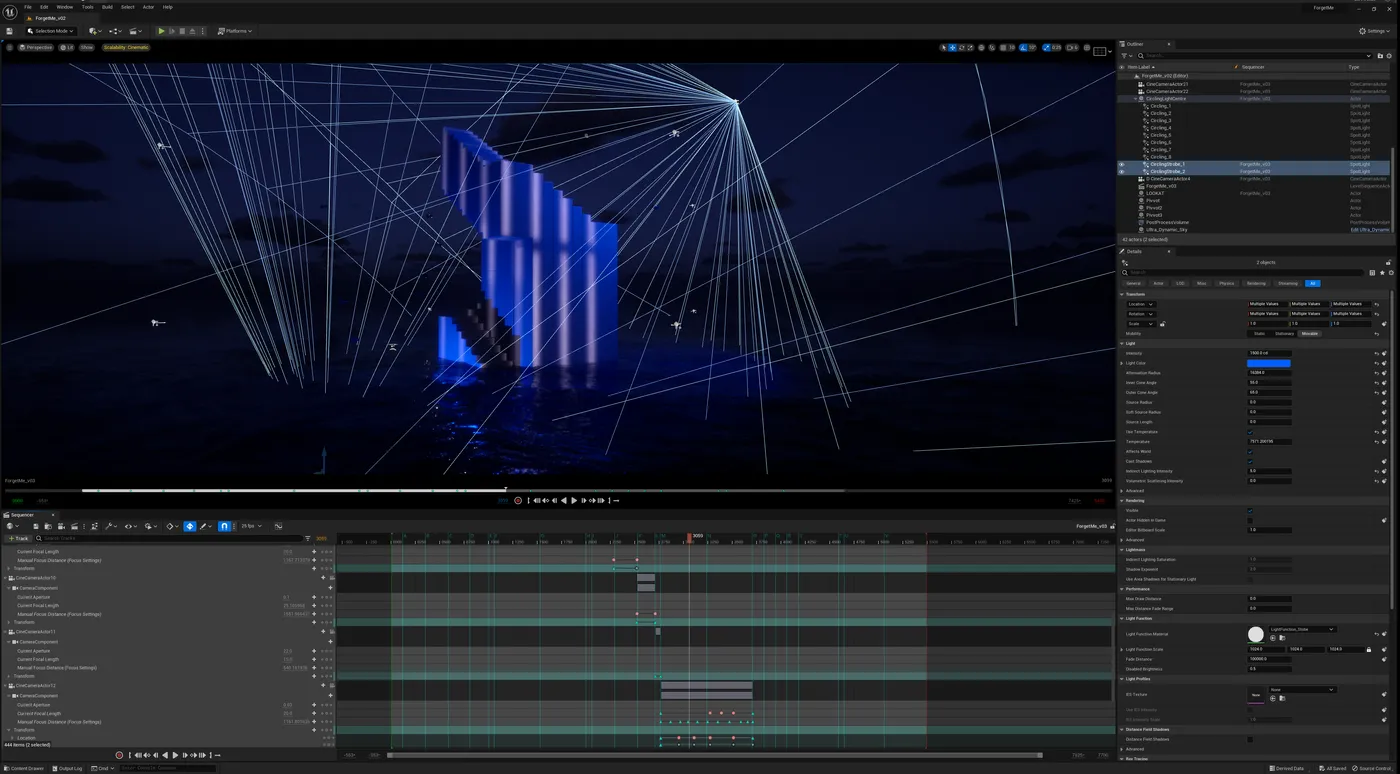Enable the Affects World checkbox
This screenshot has height=774, width=1400.
tap(1249, 451)
